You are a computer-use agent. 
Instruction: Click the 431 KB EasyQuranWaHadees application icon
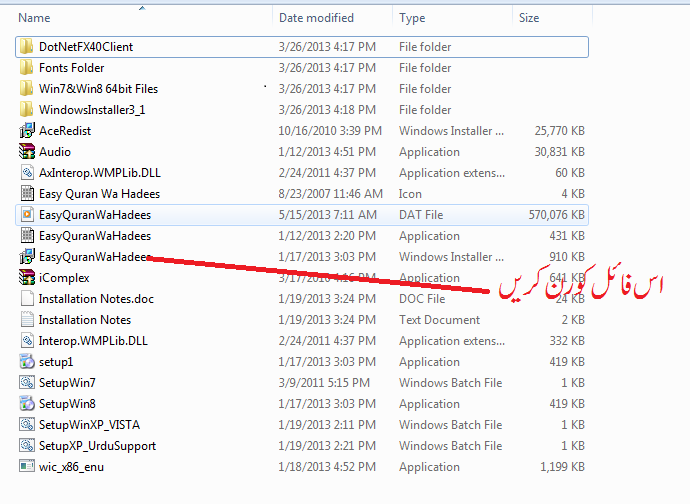pos(27,235)
